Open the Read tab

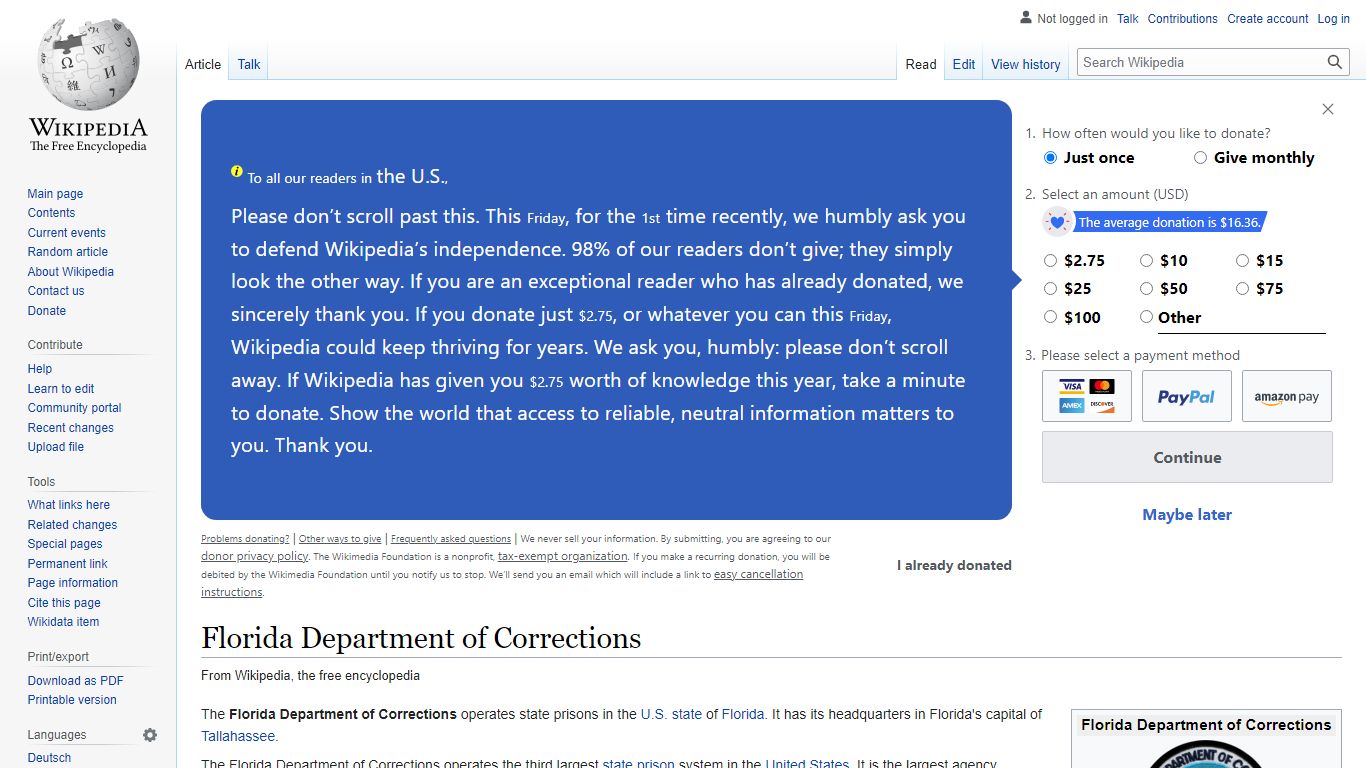point(921,64)
